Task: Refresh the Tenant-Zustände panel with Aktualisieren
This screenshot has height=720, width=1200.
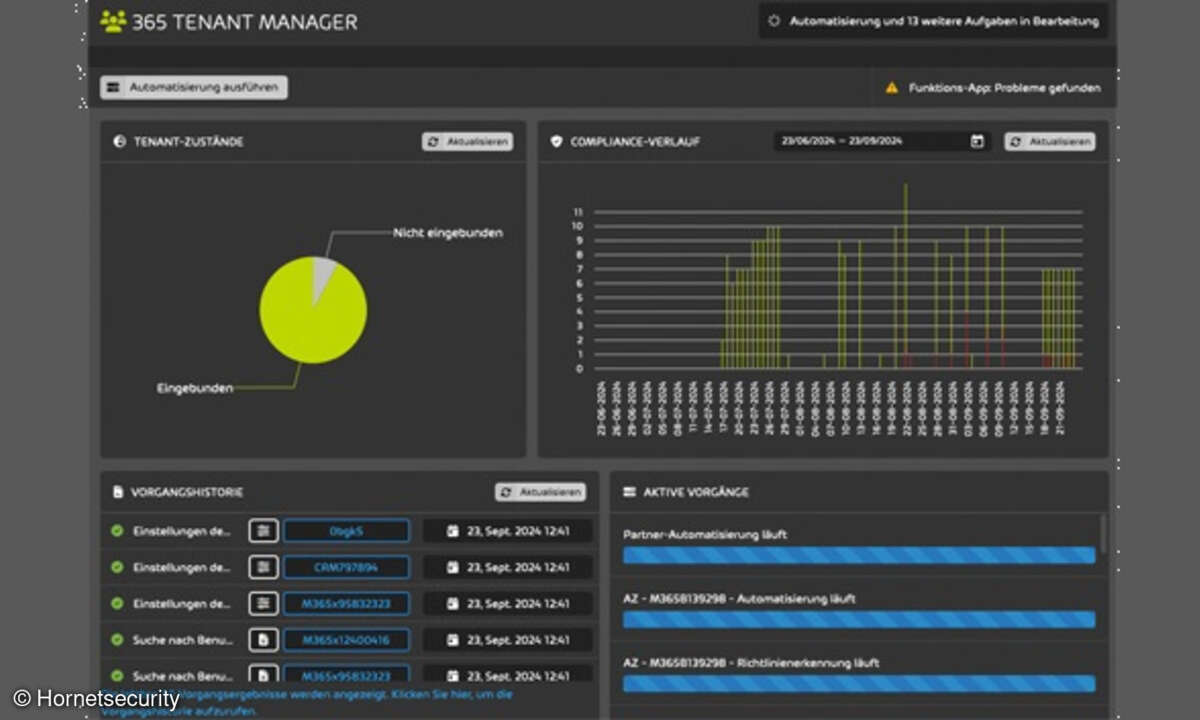Action: pos(467,142)
